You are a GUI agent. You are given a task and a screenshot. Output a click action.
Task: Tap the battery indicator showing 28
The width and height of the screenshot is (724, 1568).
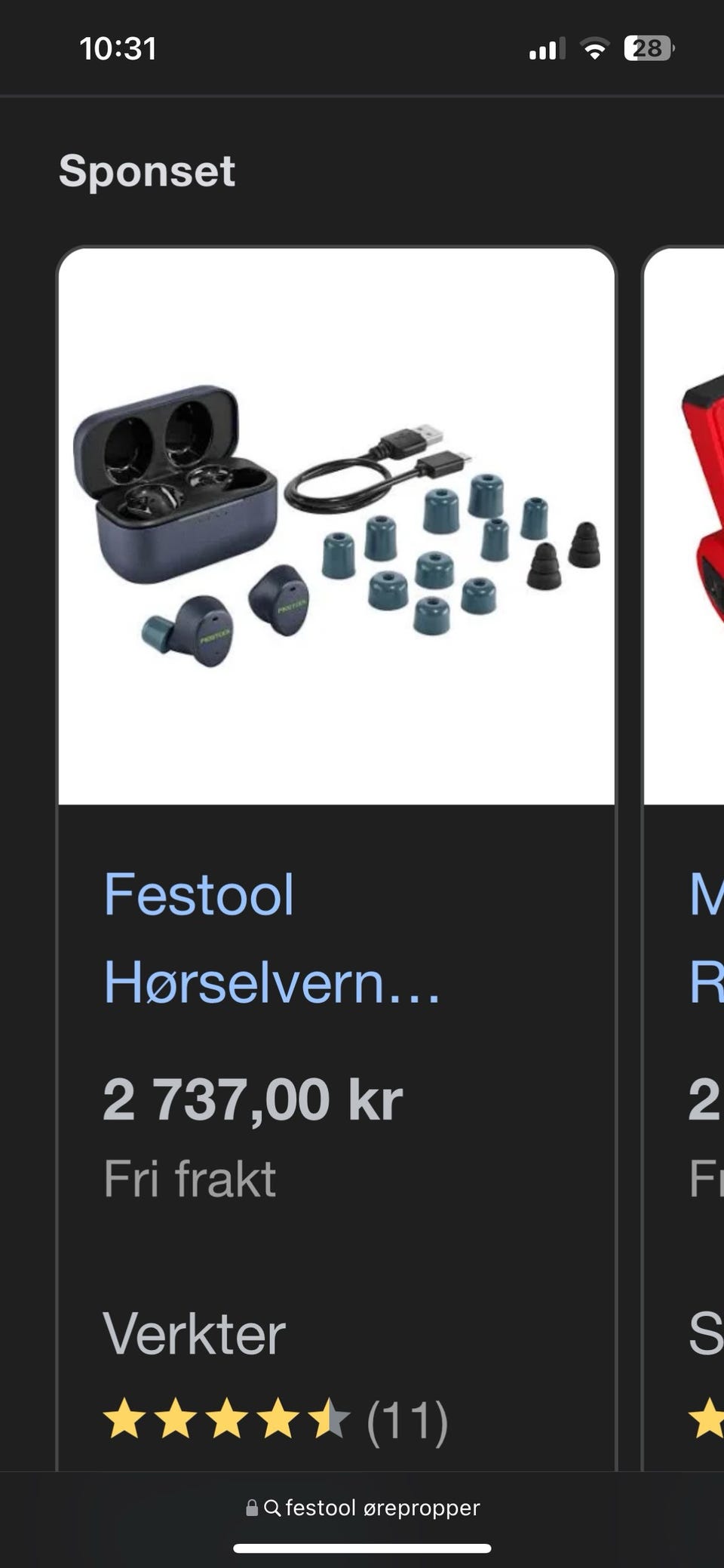coord(649,49)
